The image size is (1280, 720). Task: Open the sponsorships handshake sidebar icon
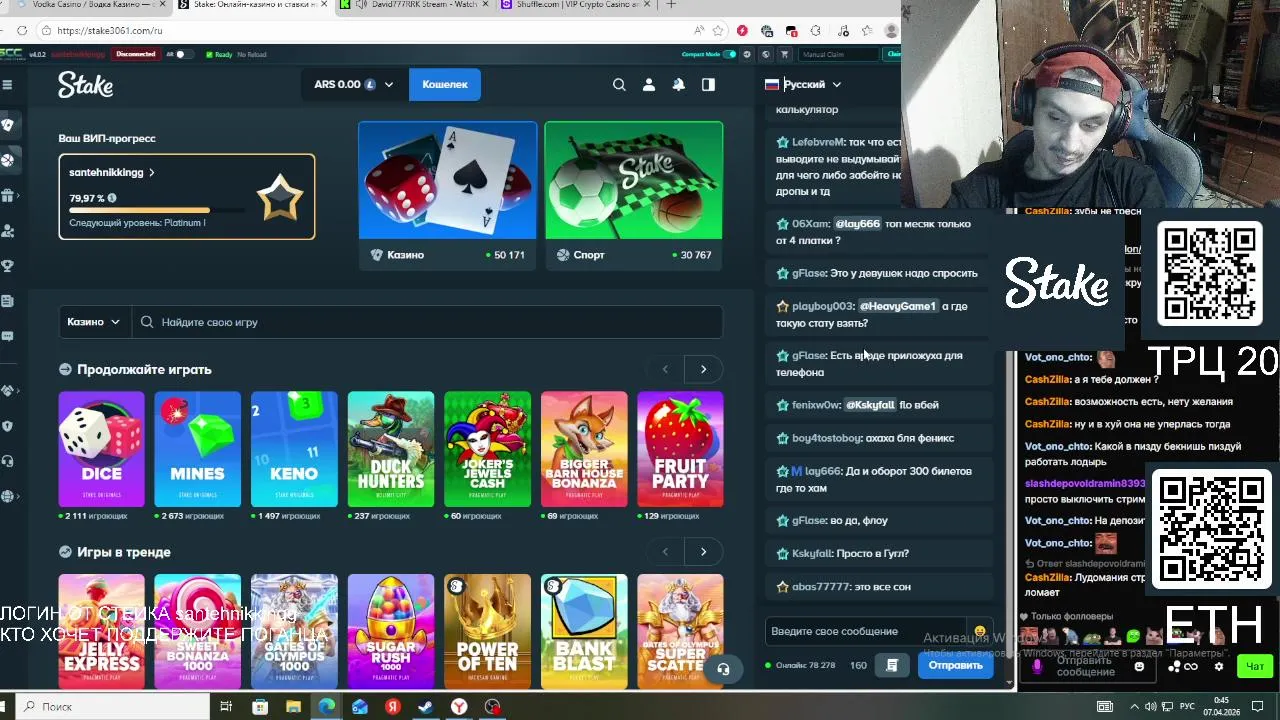[8, 390]
